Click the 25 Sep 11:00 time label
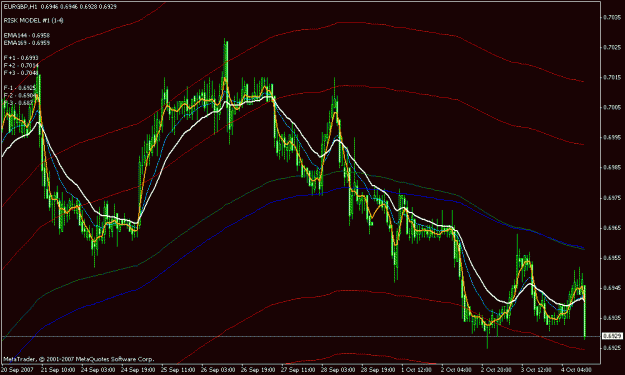The width and height of the screenshot is (625, 375). point(178,370)
